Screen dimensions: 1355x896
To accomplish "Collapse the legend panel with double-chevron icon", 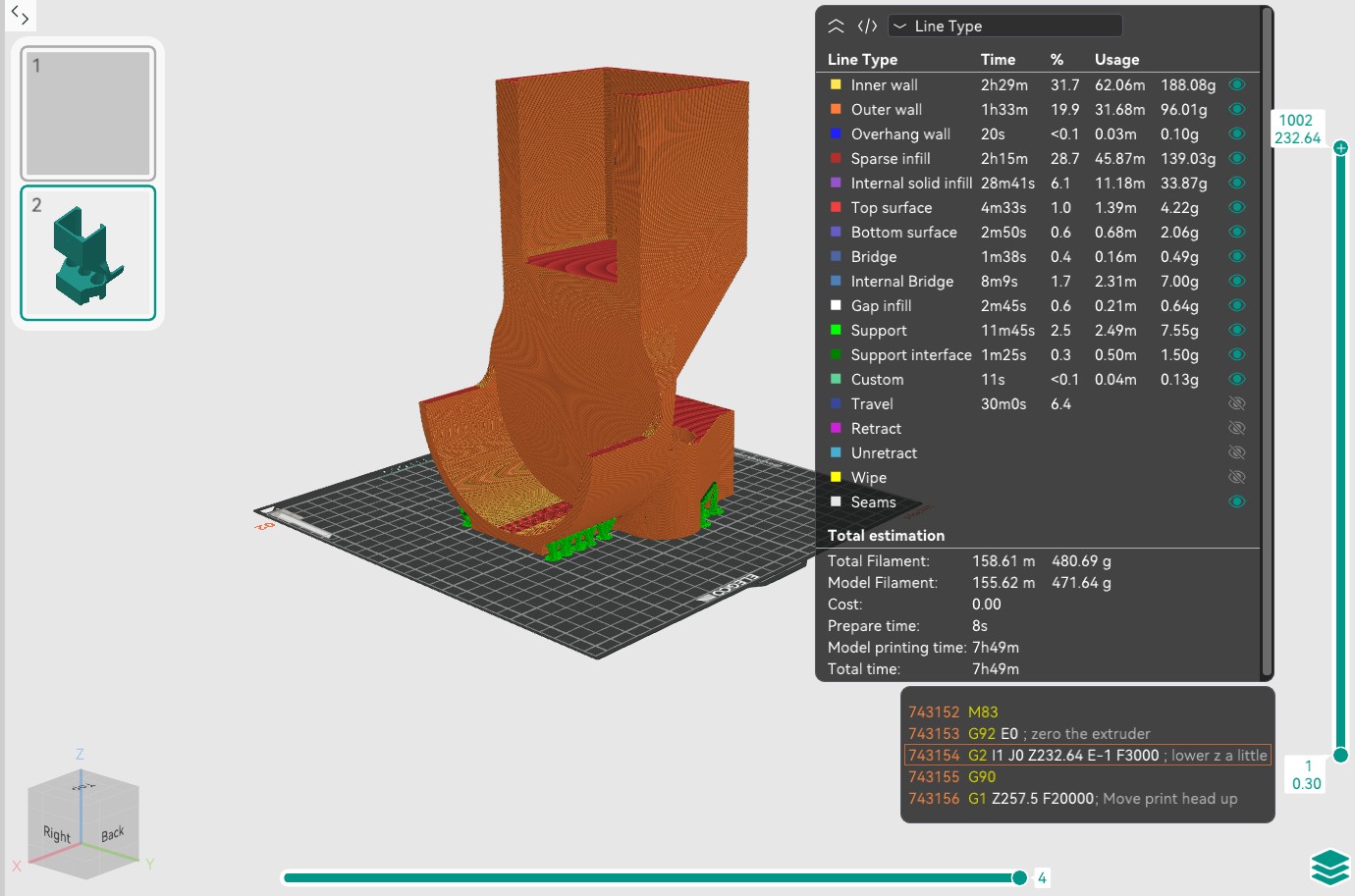I will point(837,26).
